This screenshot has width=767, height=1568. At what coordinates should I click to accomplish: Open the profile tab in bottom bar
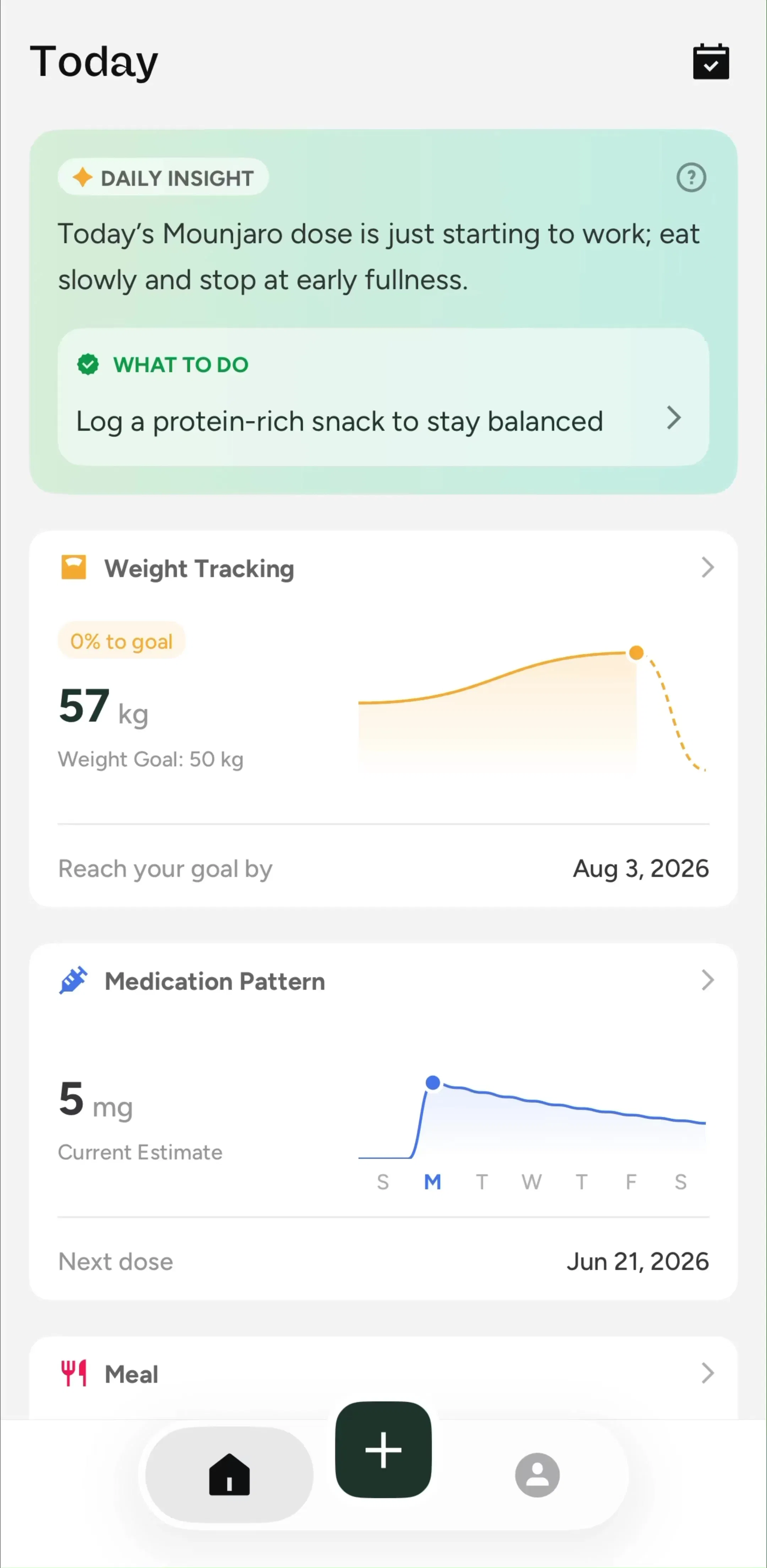click(537, 1474)
